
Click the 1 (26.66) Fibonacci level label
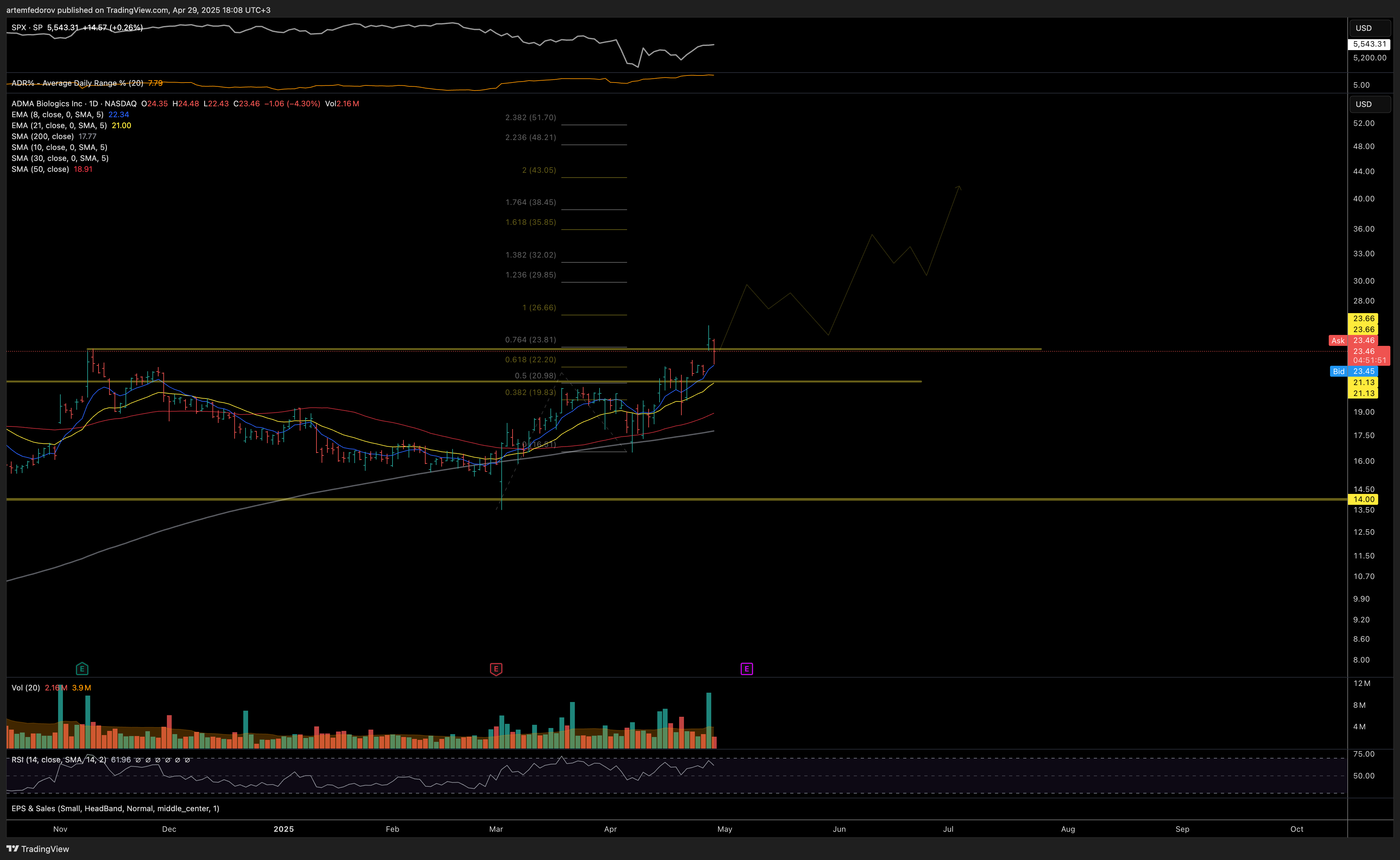(539, 308)
